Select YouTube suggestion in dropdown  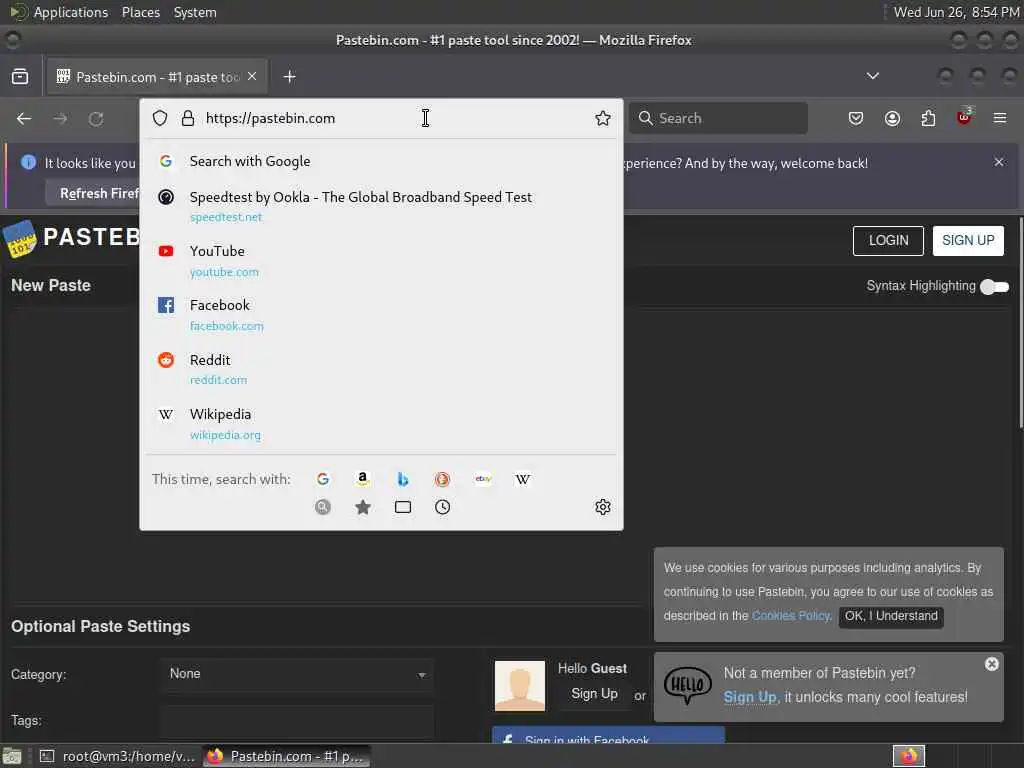(x=381, y=261)
